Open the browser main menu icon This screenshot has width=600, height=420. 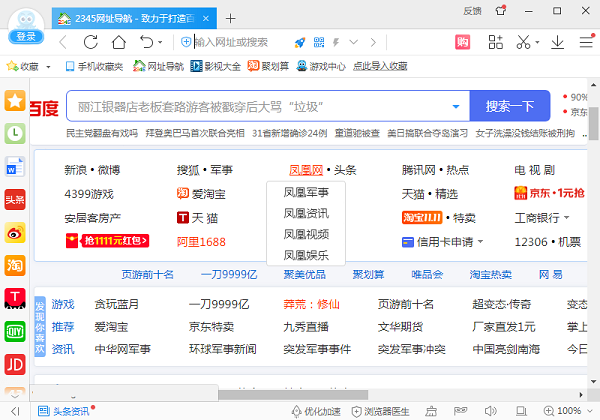click(586, 41)
